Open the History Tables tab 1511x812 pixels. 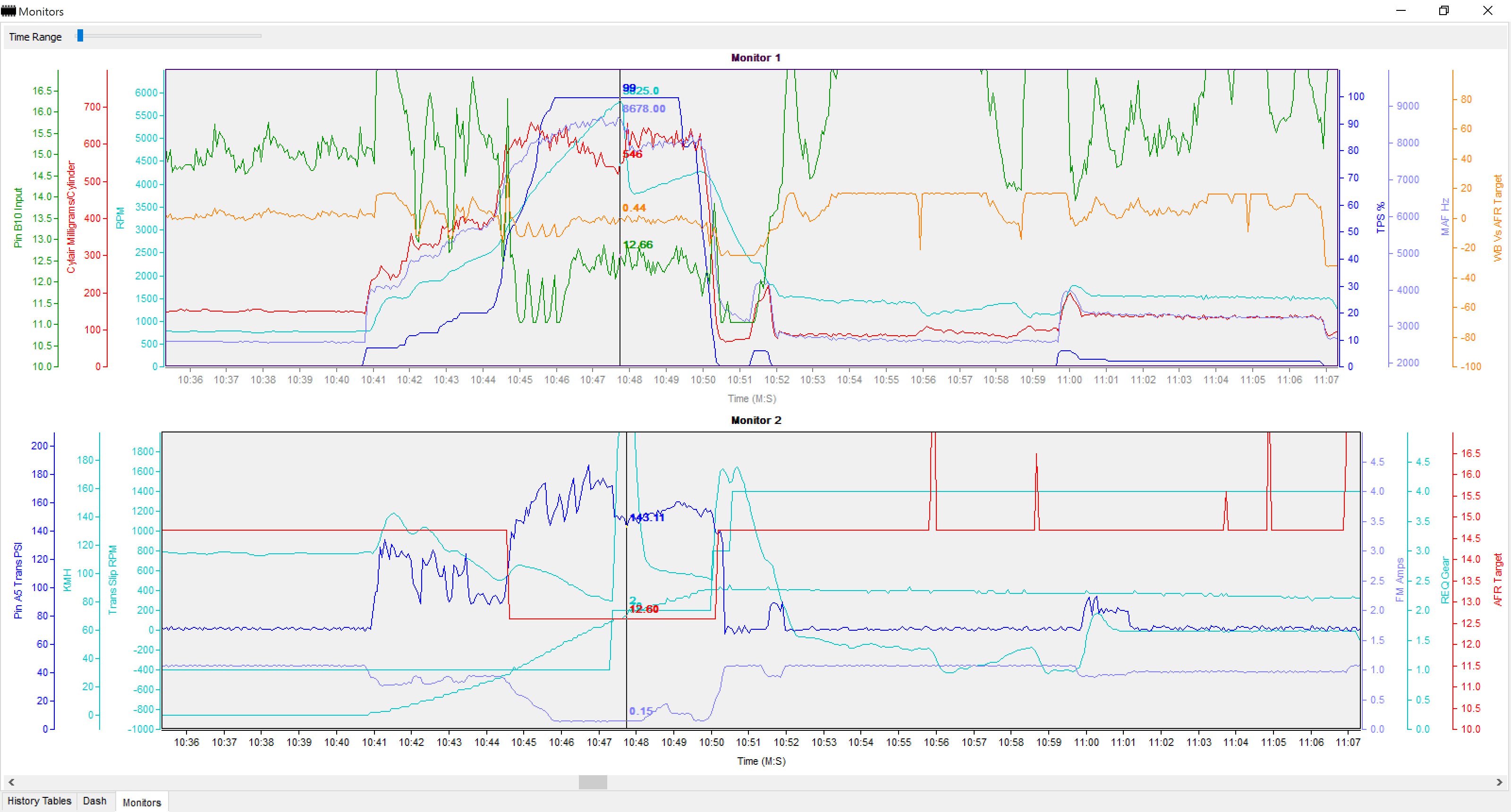pos(39,801)
